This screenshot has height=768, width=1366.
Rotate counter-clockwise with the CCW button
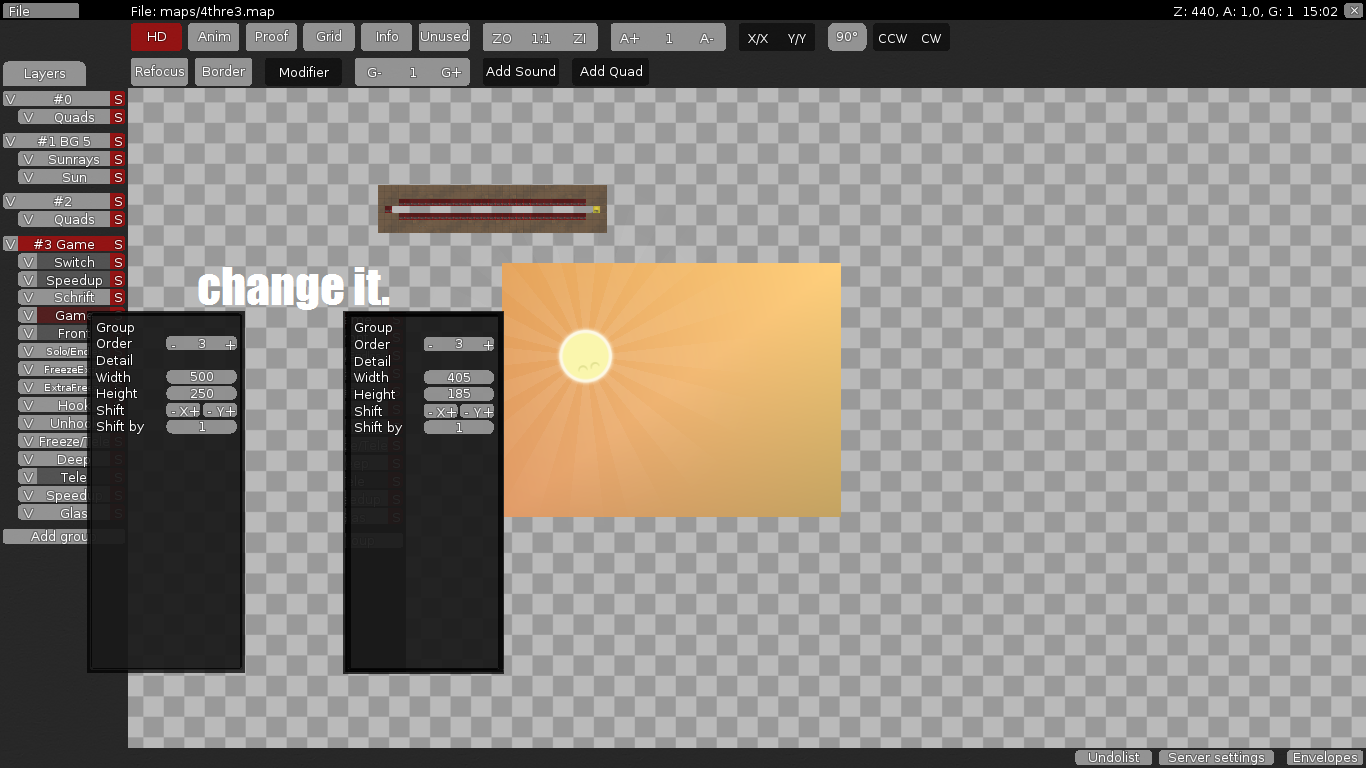(x=892, y=38)
